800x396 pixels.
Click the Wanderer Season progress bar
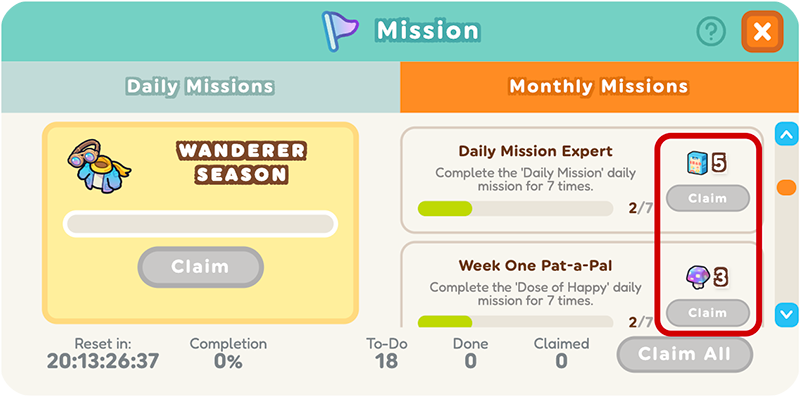200,224
